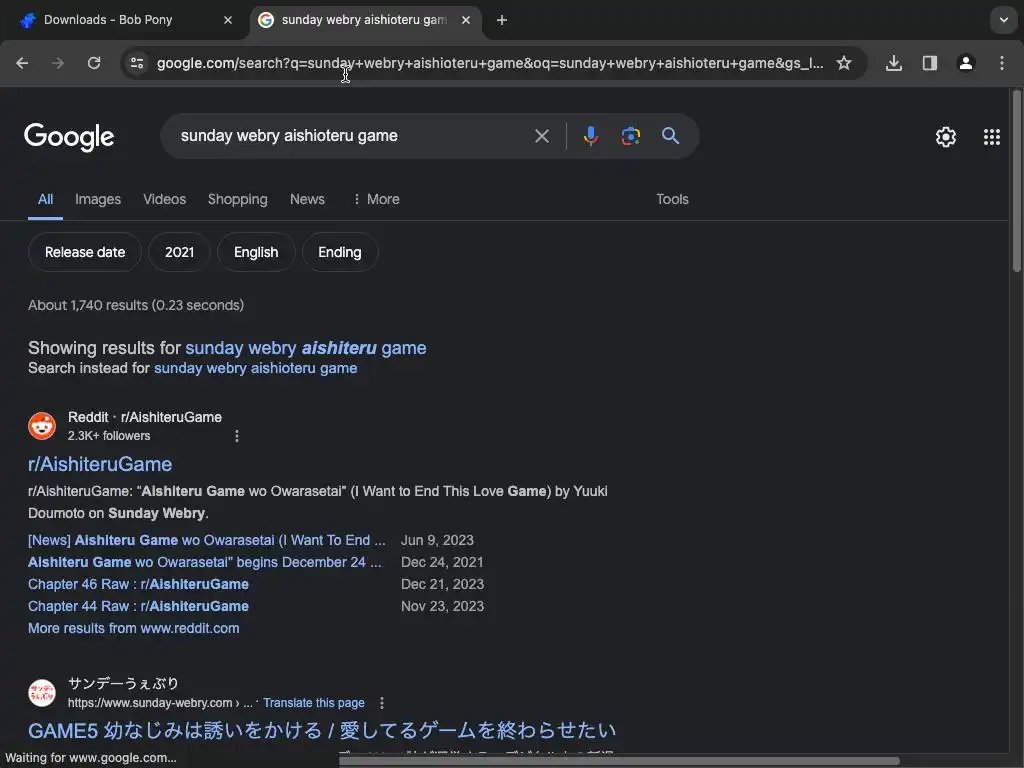Close the Downloads - Bob Pony tab
Screen dimensions: 1024x768
(228, 20)
